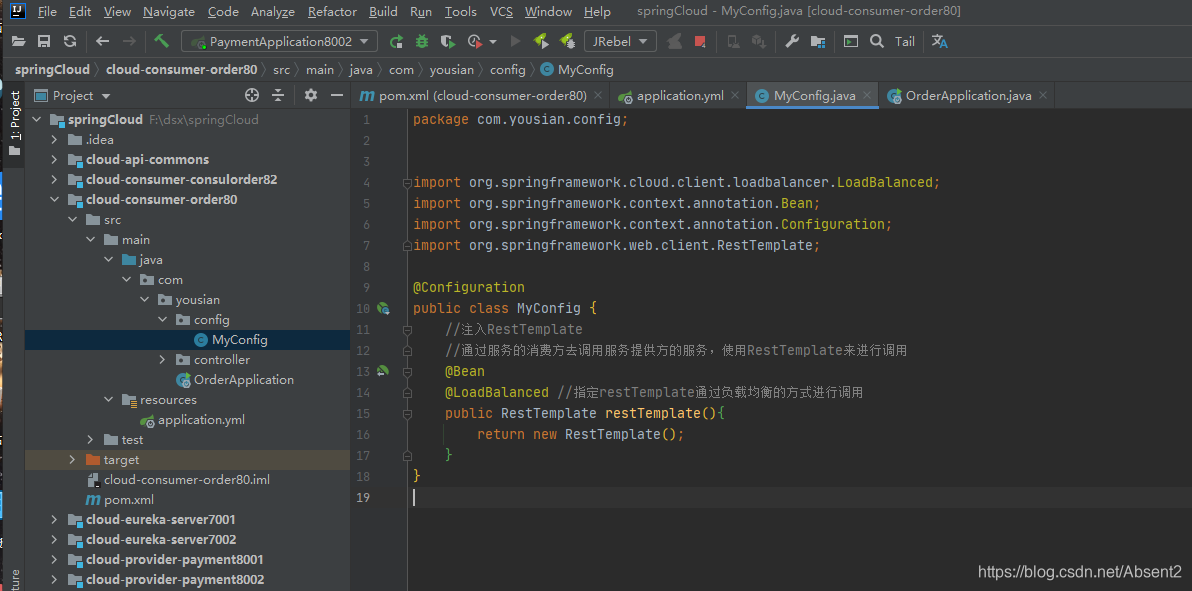The width and height of the screenshot is (1192, 591).
Task: Switch to the OrderApplication.java tab
Action: click(x=968, y=96)
